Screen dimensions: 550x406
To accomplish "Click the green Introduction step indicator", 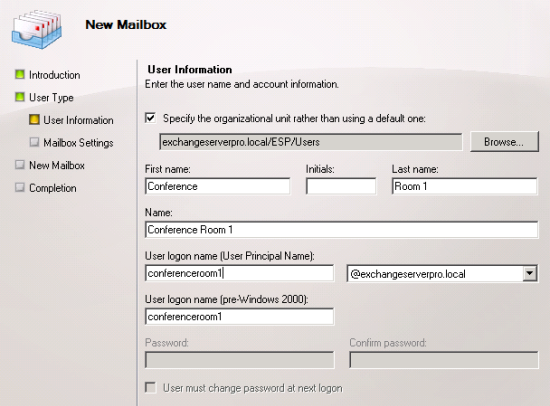I will (20, 74).
